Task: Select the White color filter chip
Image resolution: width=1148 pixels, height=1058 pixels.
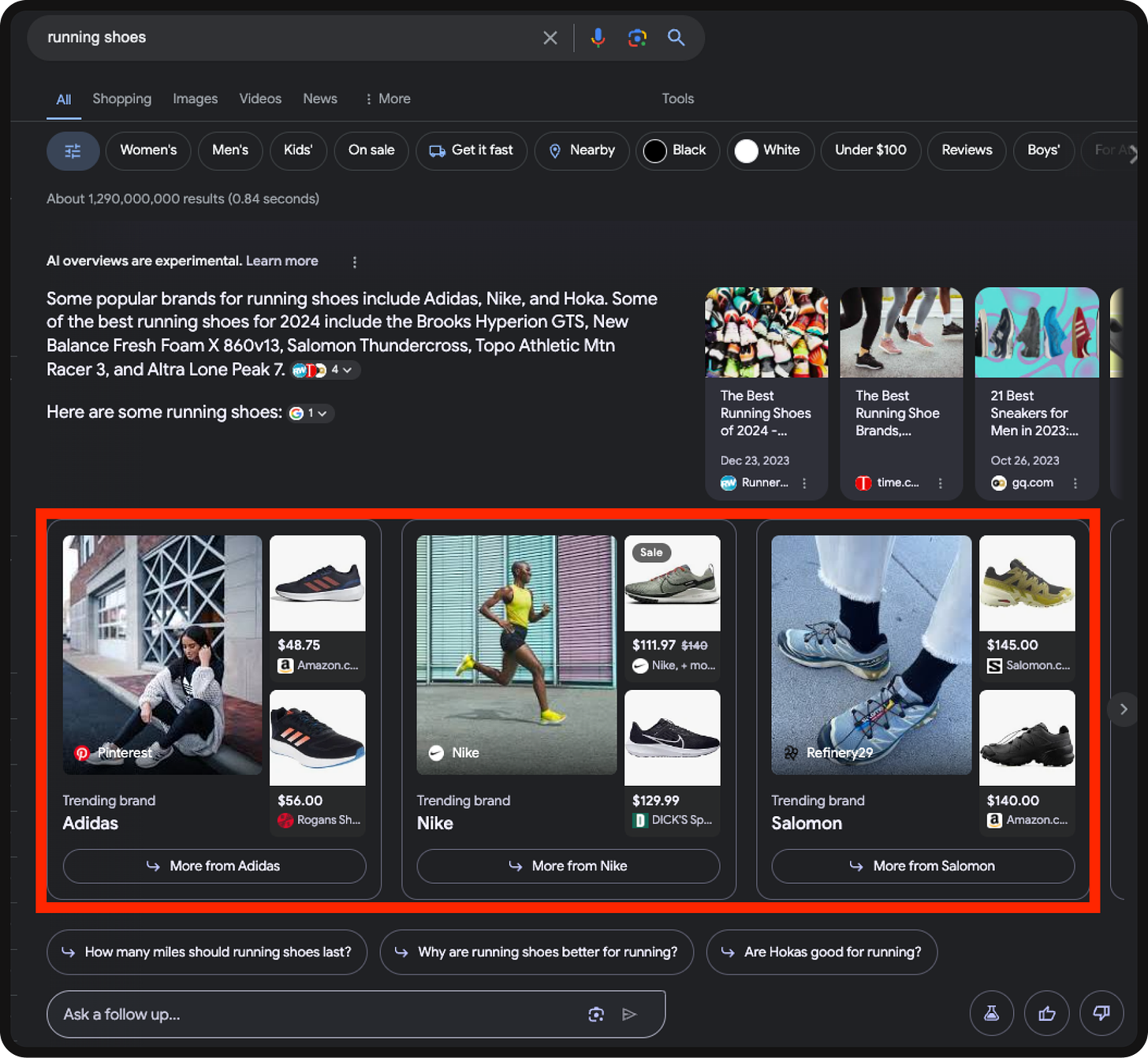Action: [x=770, y=151]
